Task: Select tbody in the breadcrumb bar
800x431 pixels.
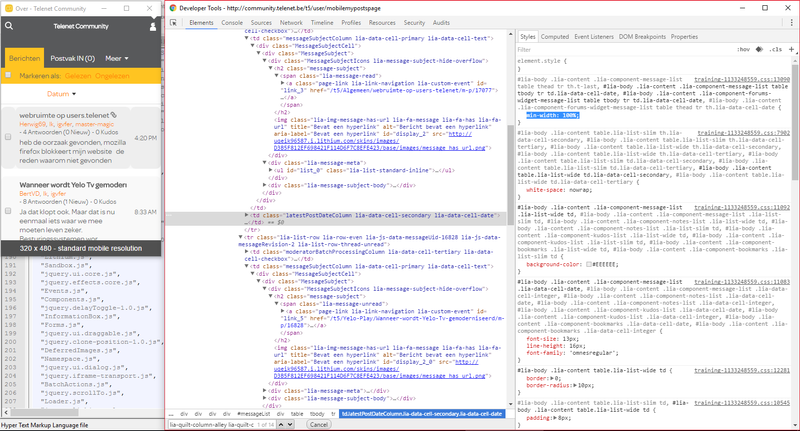Action: tap(317, 414)
